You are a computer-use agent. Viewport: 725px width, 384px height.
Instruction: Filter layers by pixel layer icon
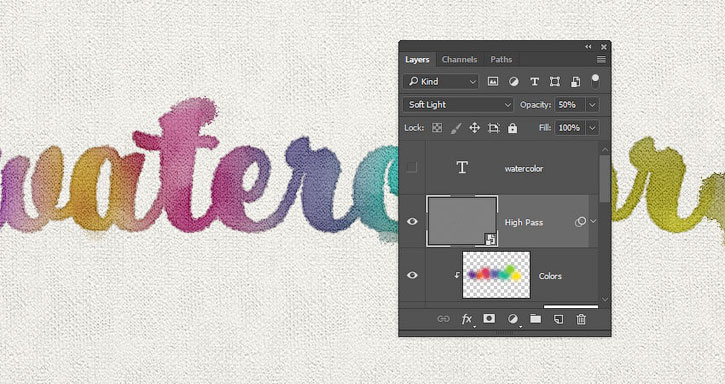click(x=493, y=82)
